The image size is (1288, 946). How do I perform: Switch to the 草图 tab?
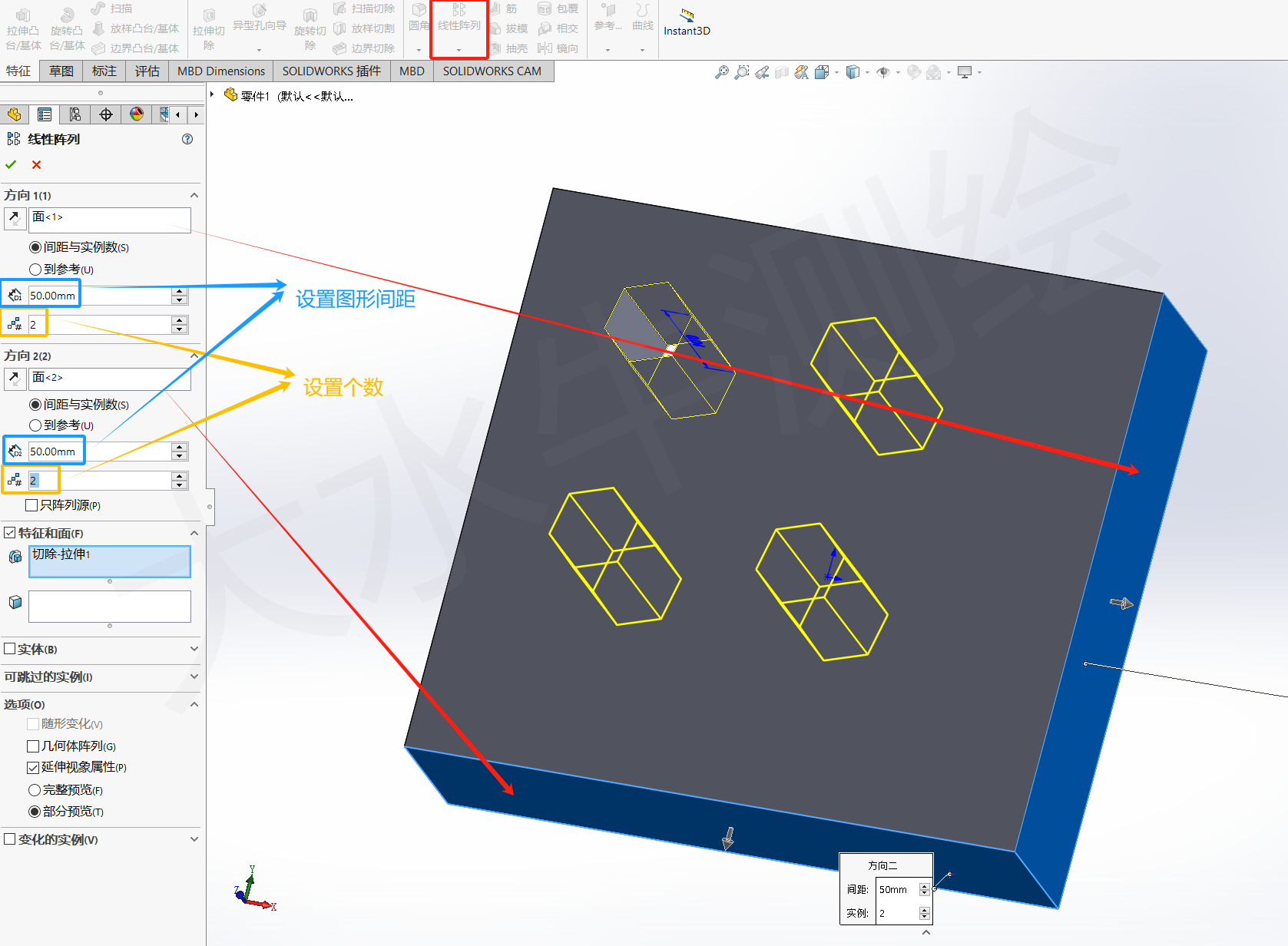click(60, 71)
